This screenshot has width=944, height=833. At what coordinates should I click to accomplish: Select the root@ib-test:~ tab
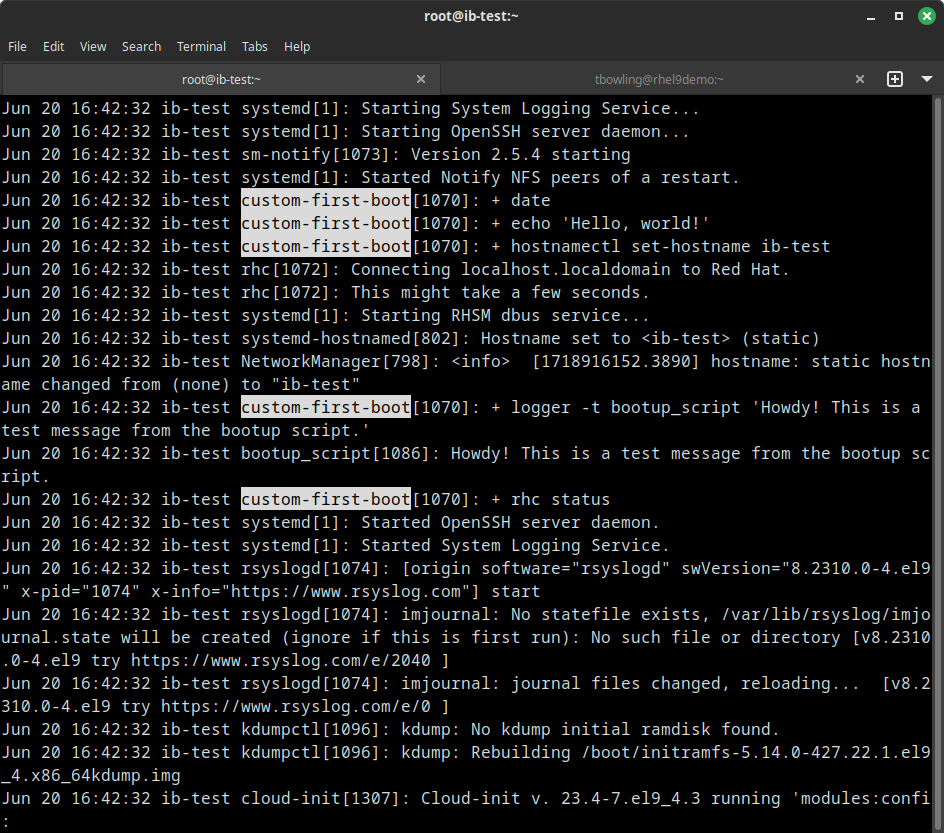pos(221,79)
